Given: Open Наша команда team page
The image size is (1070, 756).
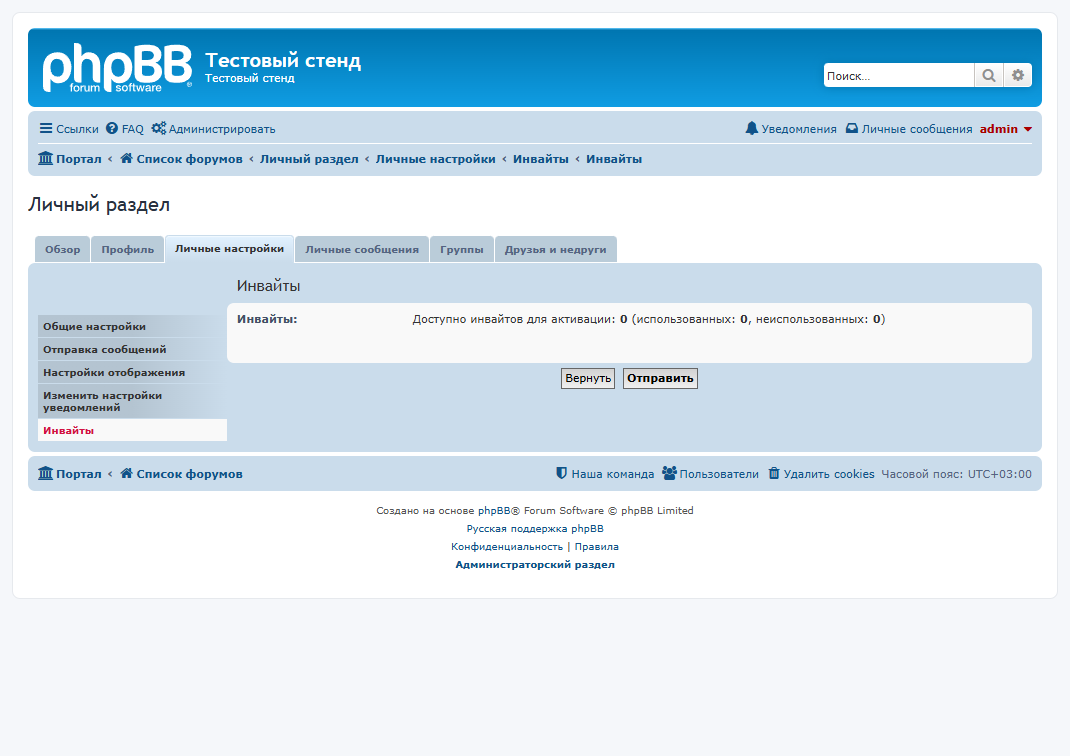Looking at the screenshot, I should [x=605, y=474].
